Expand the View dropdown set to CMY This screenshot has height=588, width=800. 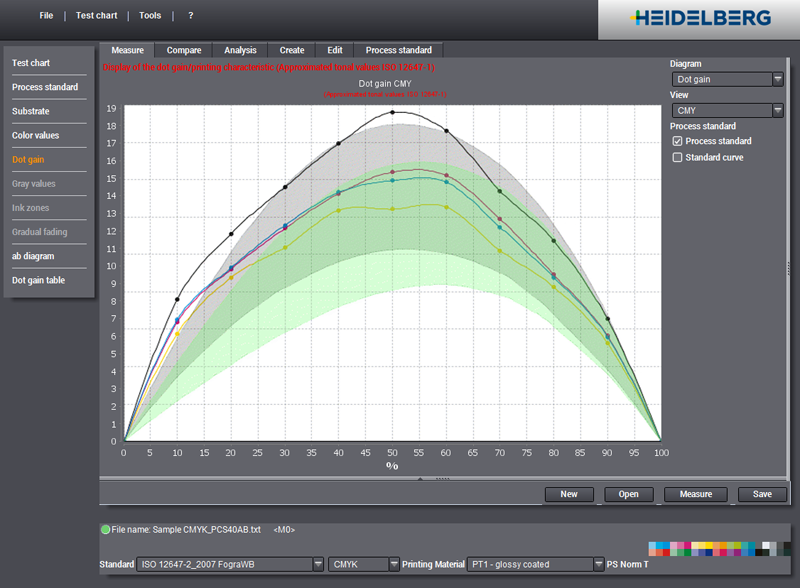[x=728, y=110]
